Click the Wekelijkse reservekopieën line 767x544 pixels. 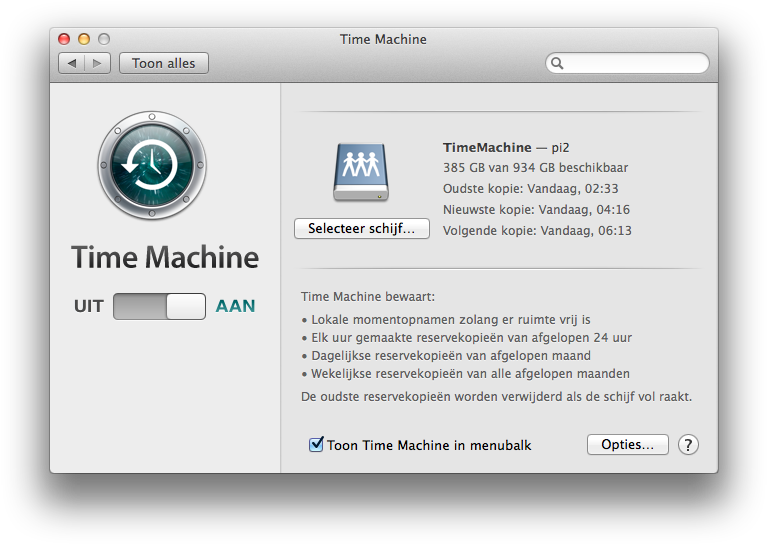tap(466, 374)
